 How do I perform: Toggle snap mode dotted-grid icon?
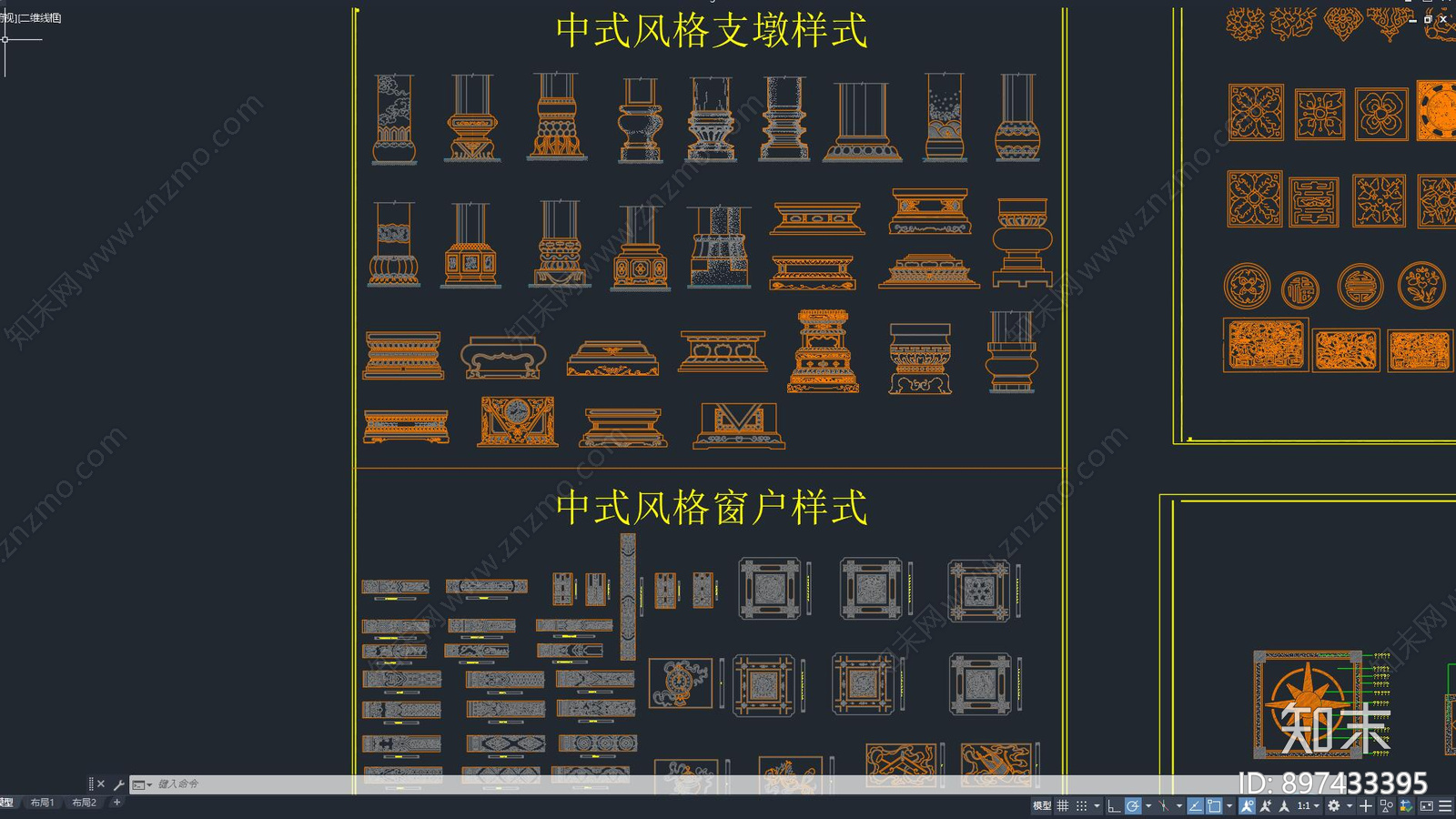click(x=1081, y=805)
